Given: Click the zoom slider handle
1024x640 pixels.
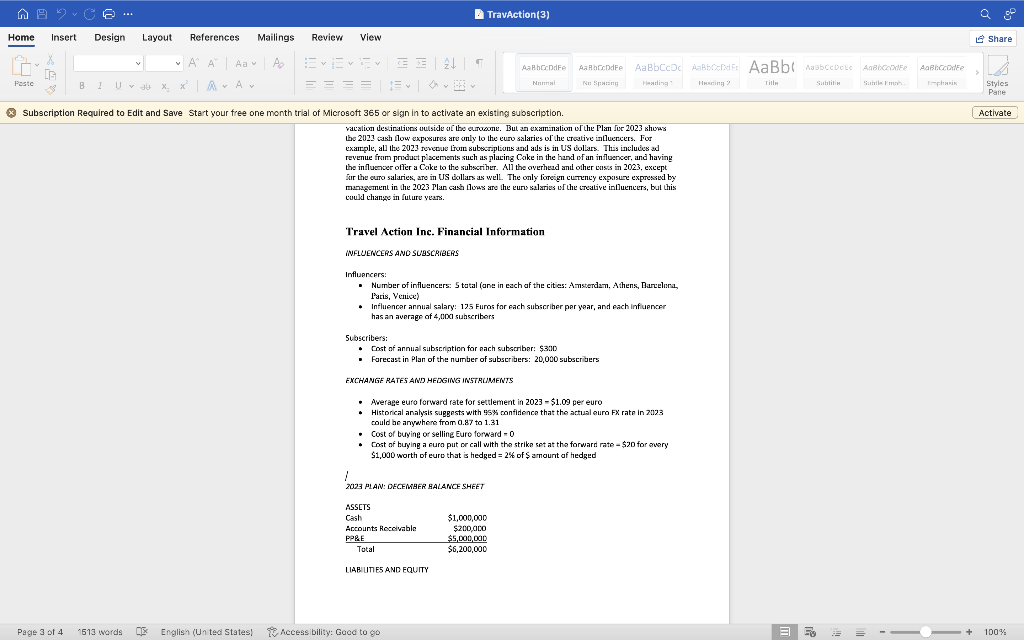Looking at the screenshot, I should click(x=925, y=632).
